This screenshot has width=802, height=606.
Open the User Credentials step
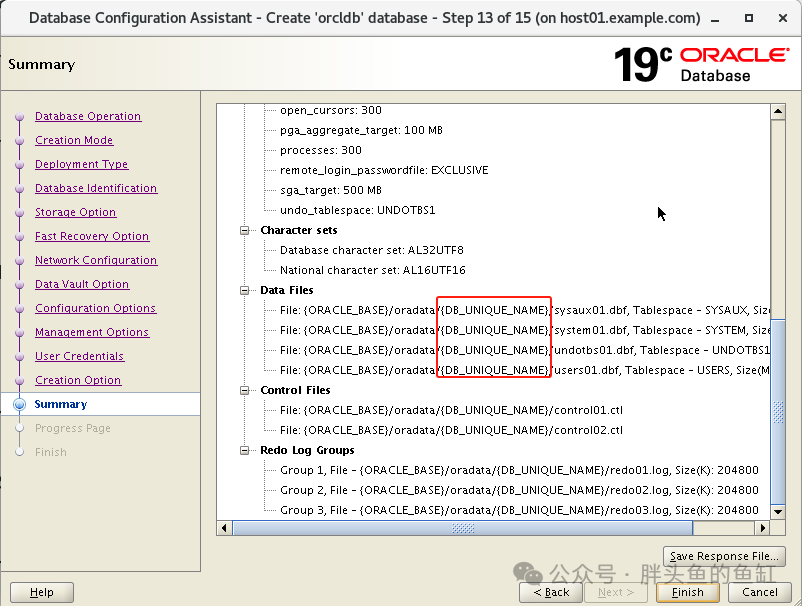click(x=79, y=356)
